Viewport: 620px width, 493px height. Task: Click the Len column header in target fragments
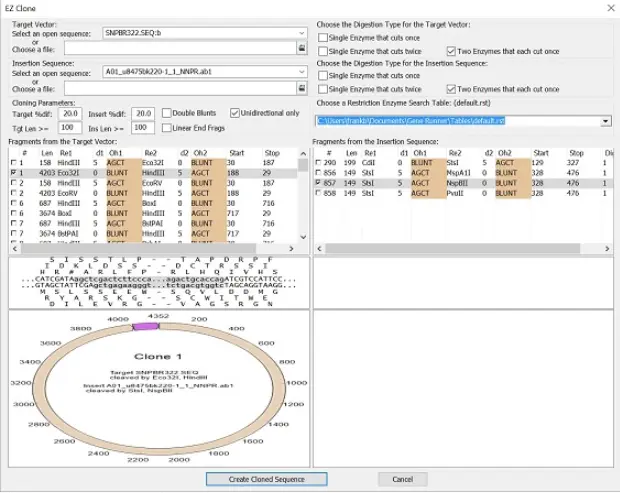pyautogui.click(x=46, y=152)
